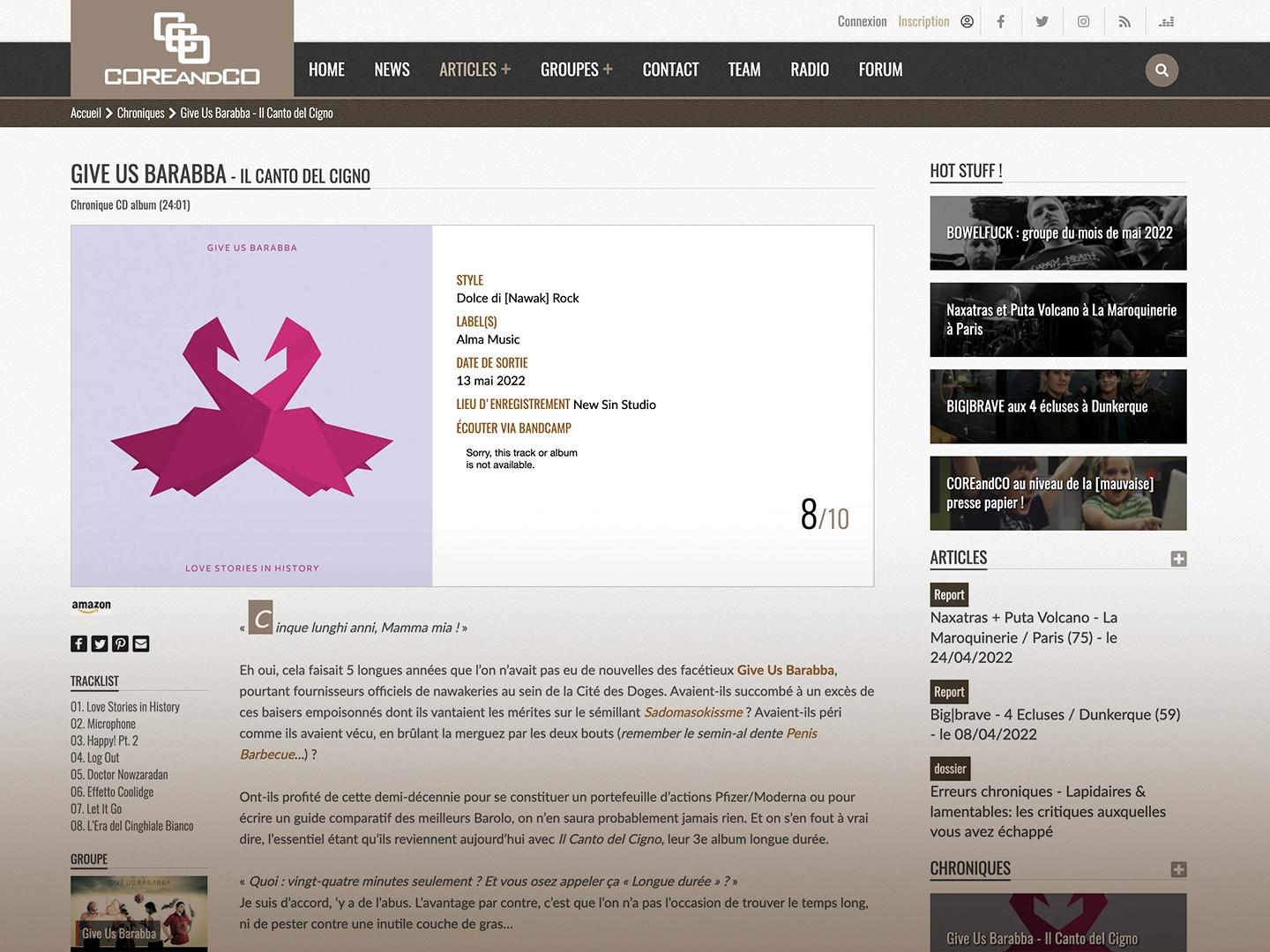The height and width of the screenshot is (952, 1270).
Task: Open the Give Us Barabba group thumbnail
Action: [138, 913]
